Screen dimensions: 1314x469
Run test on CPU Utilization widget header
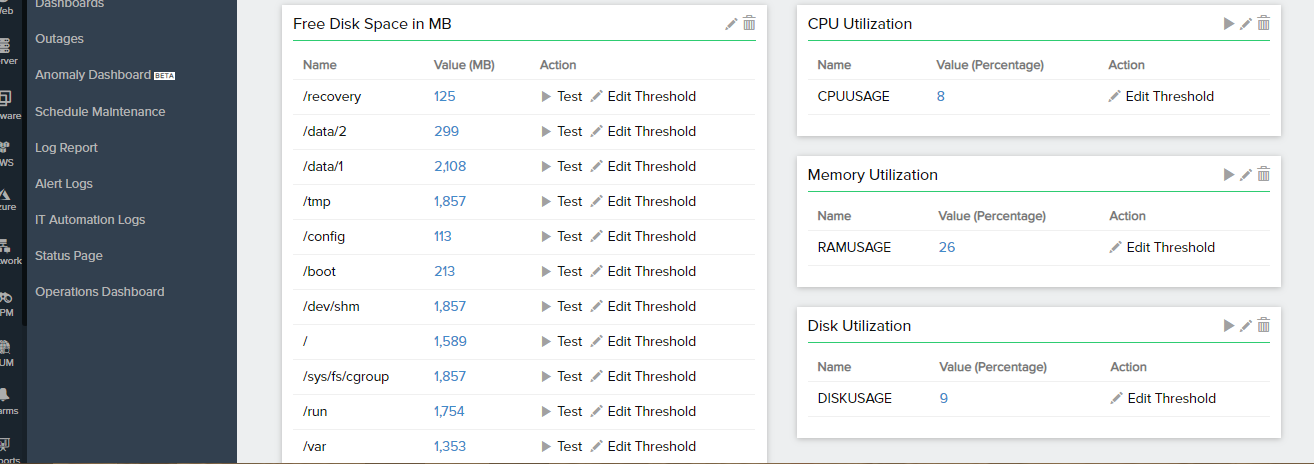(1229, 23)
